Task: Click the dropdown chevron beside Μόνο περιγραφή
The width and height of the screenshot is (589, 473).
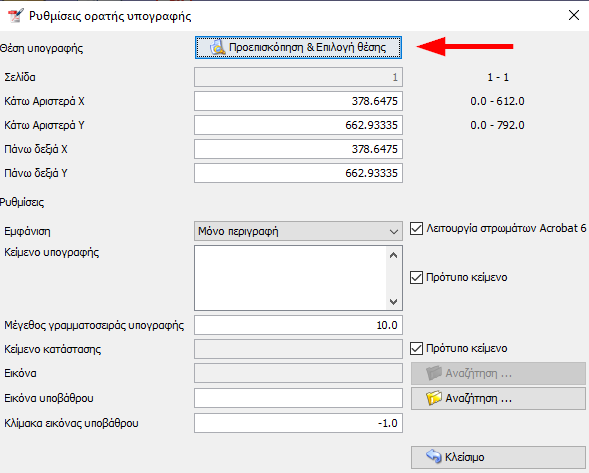Action: coord(394,231)
